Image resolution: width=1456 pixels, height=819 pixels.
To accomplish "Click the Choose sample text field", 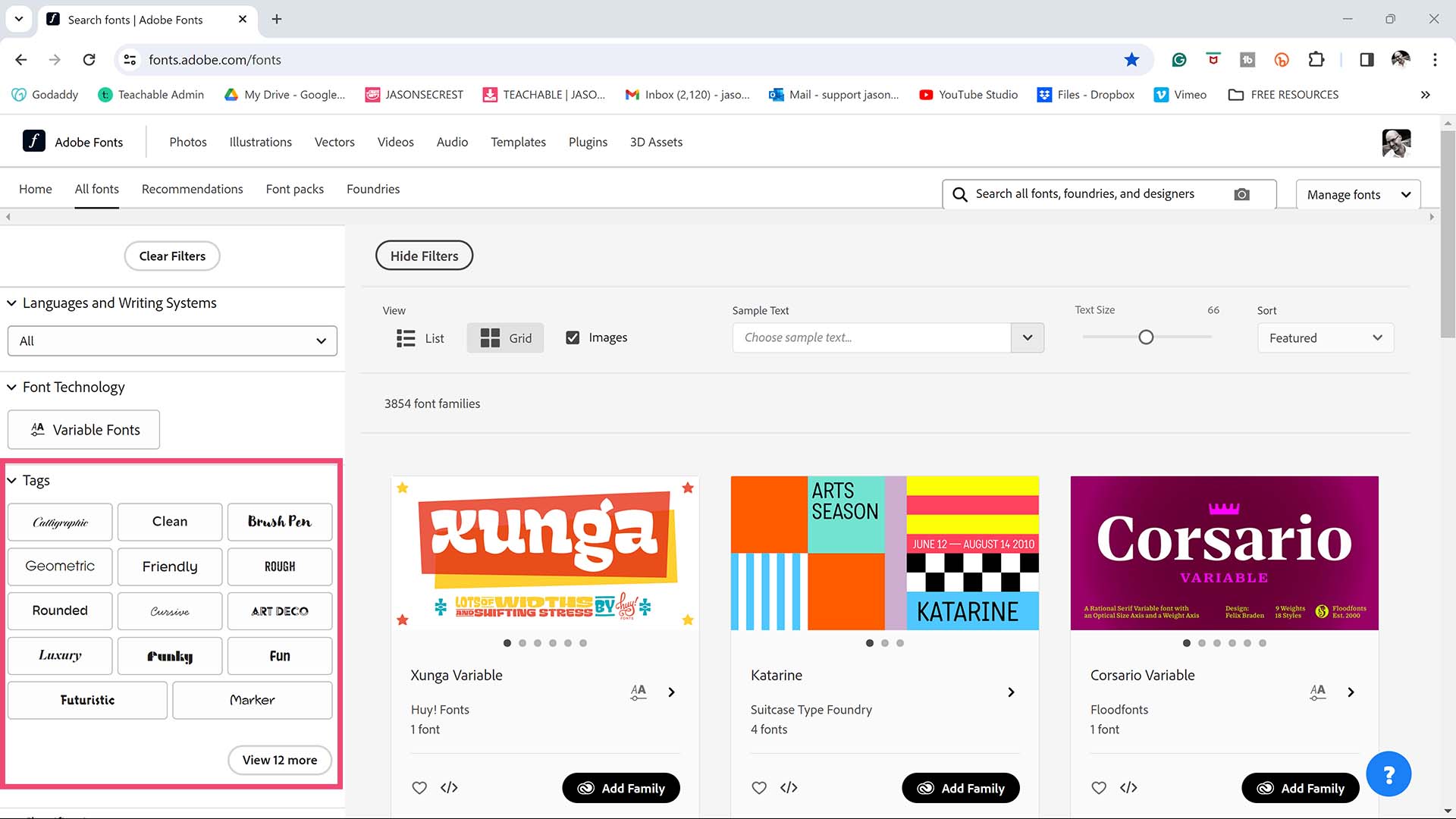I will tap(872, 338).
